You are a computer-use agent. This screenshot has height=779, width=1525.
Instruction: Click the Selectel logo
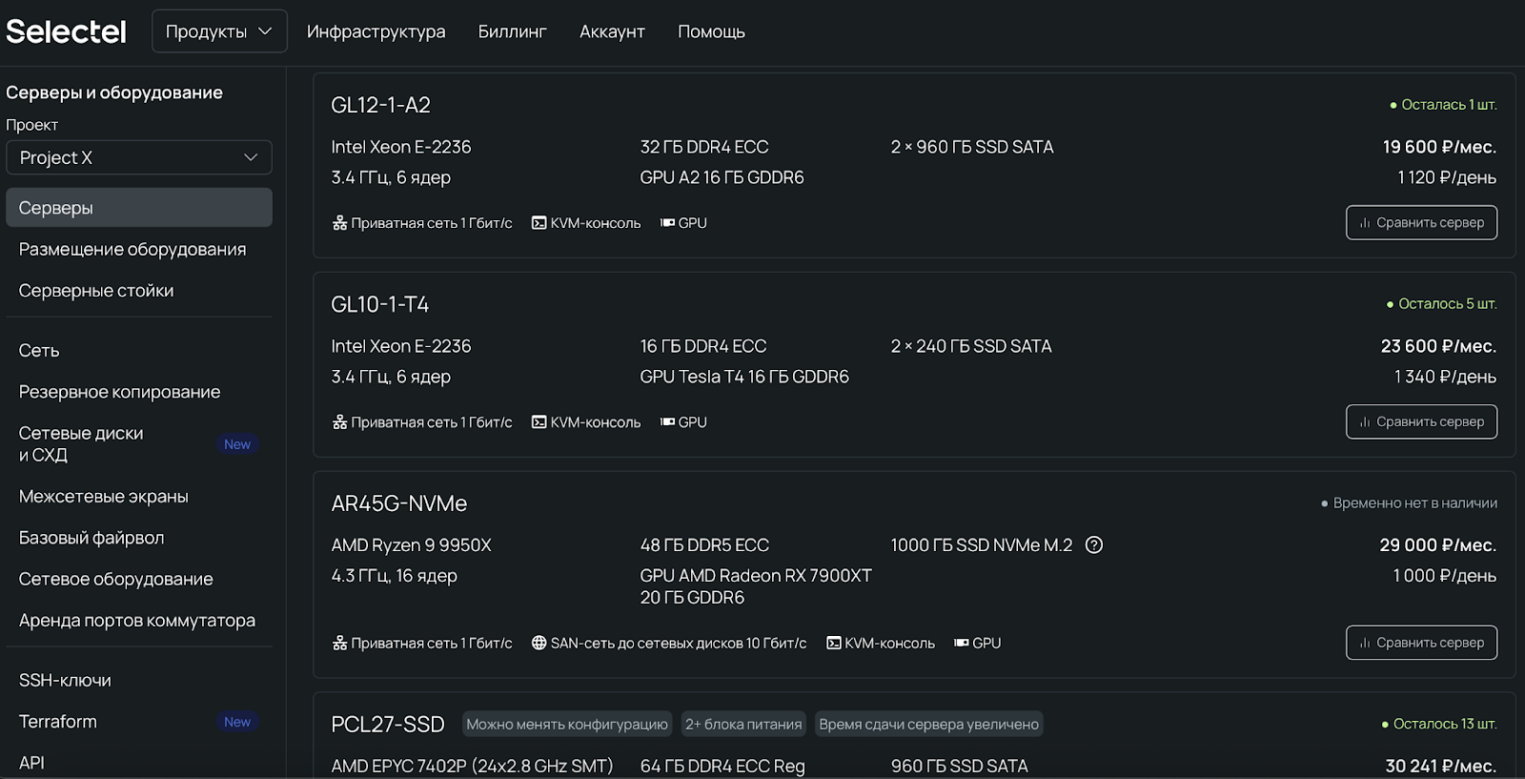pos(66,31)
